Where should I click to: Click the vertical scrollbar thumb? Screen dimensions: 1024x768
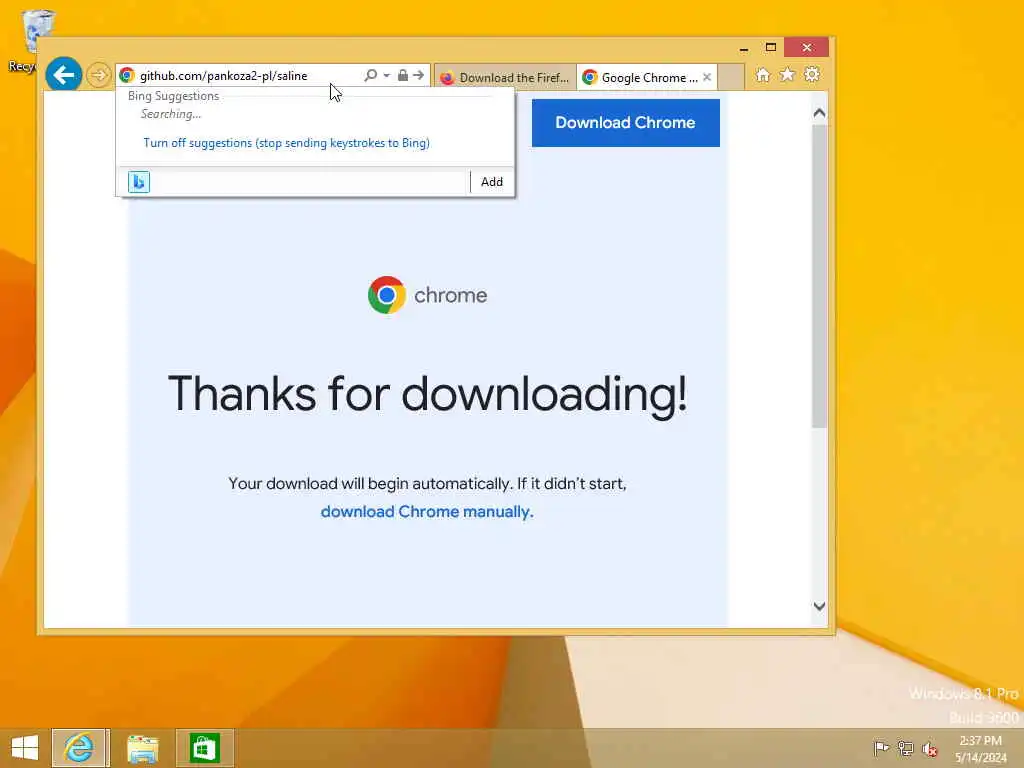click(820, 276)
